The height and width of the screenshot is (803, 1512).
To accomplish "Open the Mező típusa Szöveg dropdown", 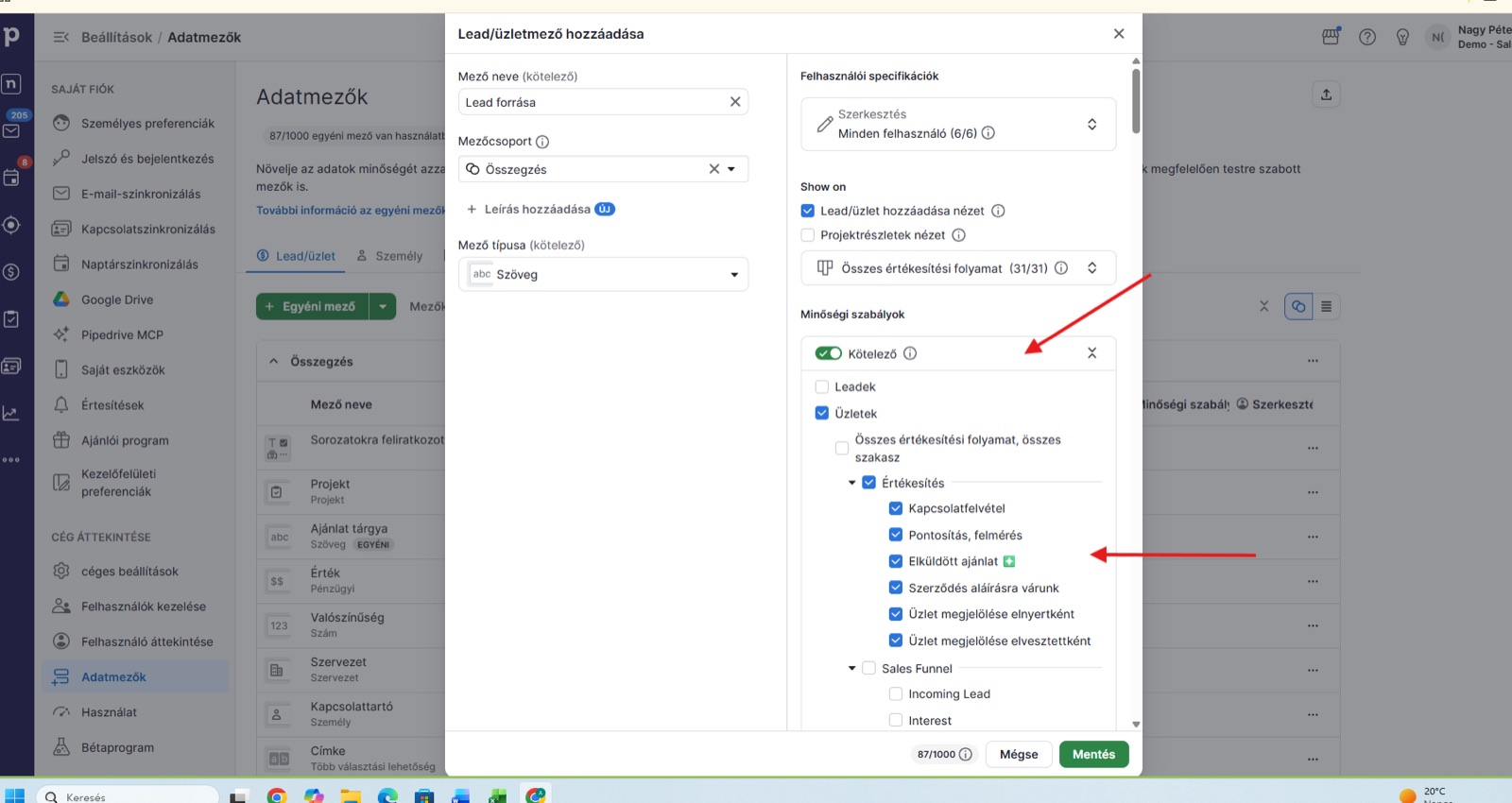I will [x=603, y=274].
